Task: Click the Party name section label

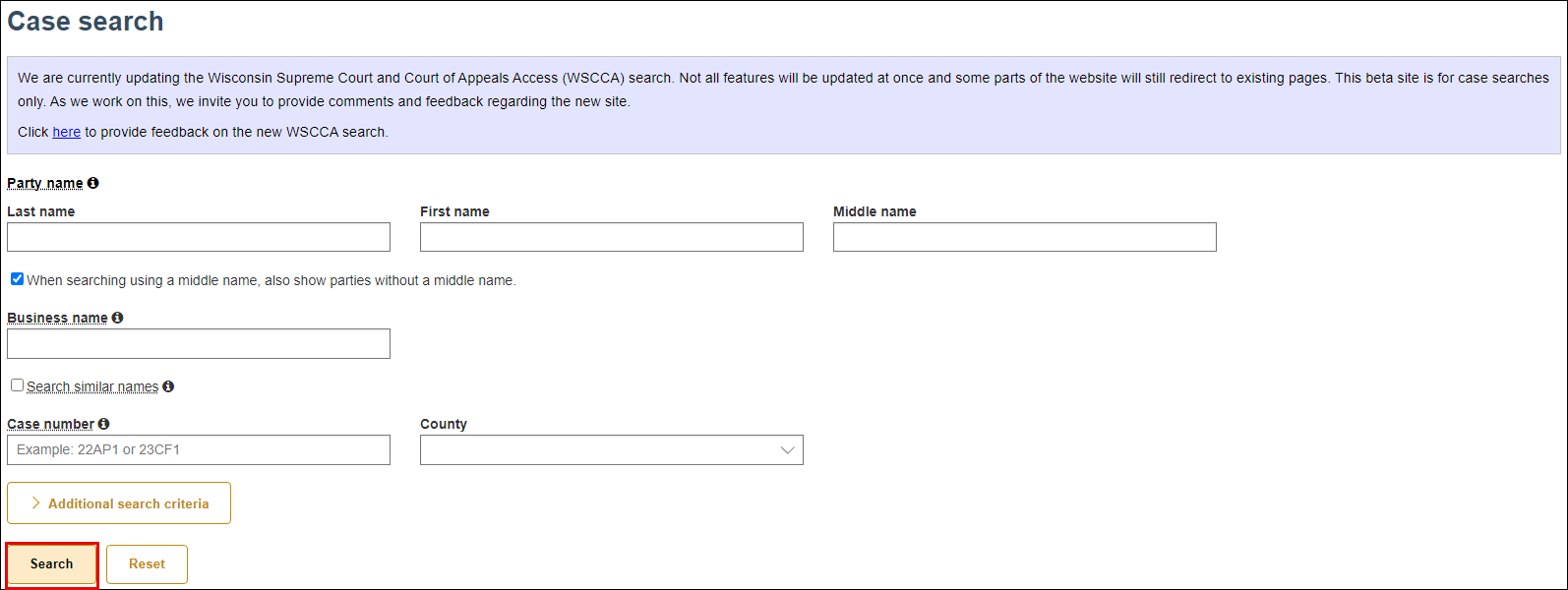Action: coord(44,183)
